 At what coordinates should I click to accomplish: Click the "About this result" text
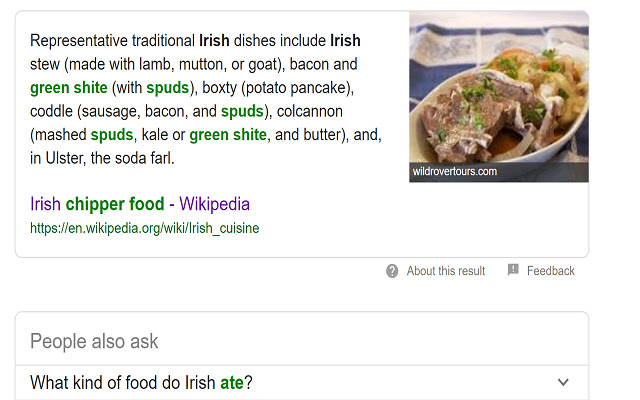(x=446, y=271)
